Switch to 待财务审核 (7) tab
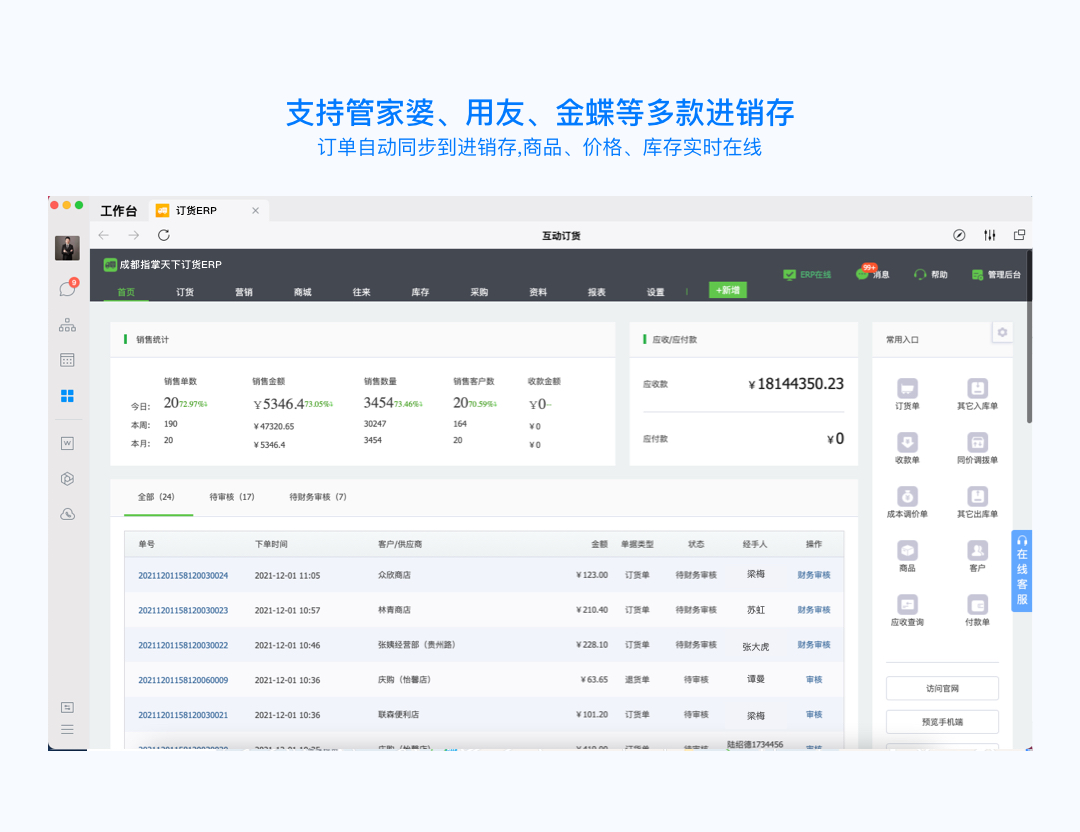This screenshot has width=1080, height=832. (318, 497)
